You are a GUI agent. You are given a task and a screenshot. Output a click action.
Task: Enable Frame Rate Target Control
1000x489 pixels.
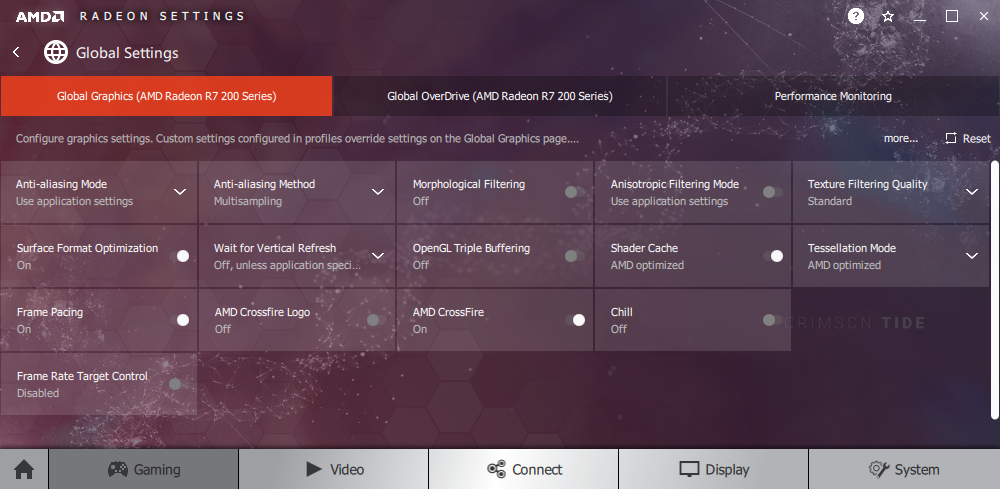(x=178, y=384)
